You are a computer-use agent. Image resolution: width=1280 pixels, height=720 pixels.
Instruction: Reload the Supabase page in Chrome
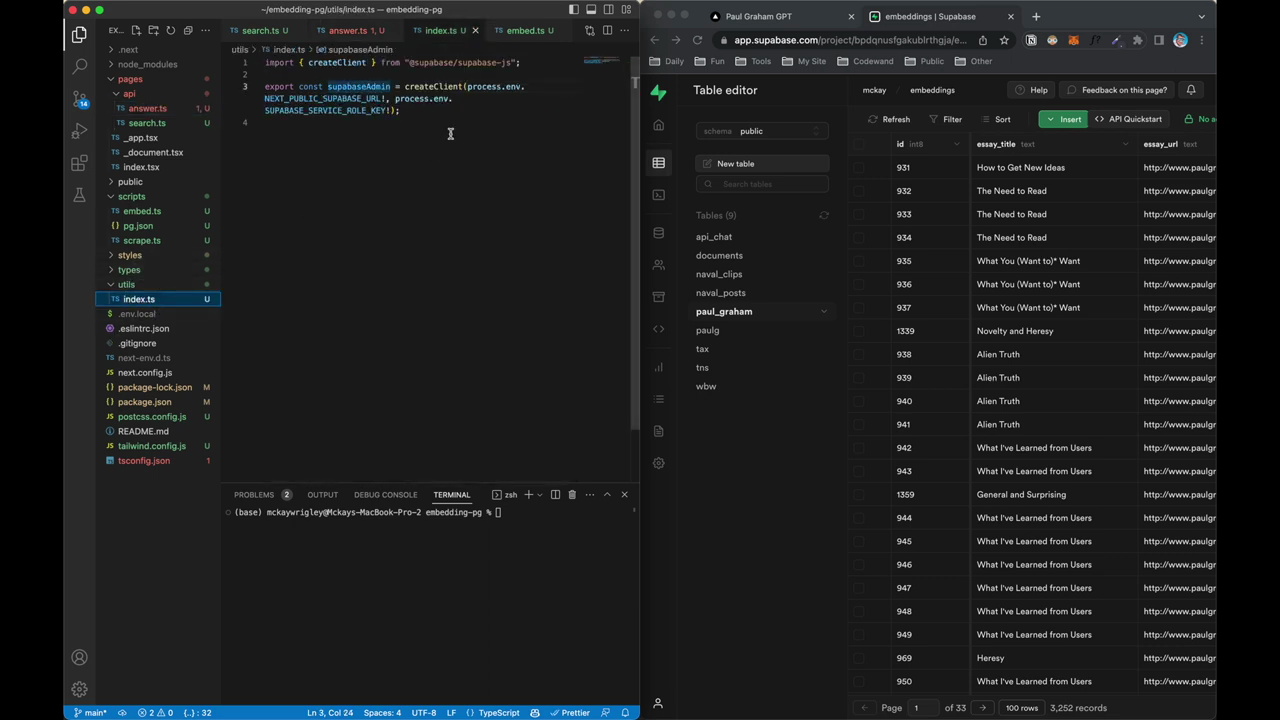point(697,40)
